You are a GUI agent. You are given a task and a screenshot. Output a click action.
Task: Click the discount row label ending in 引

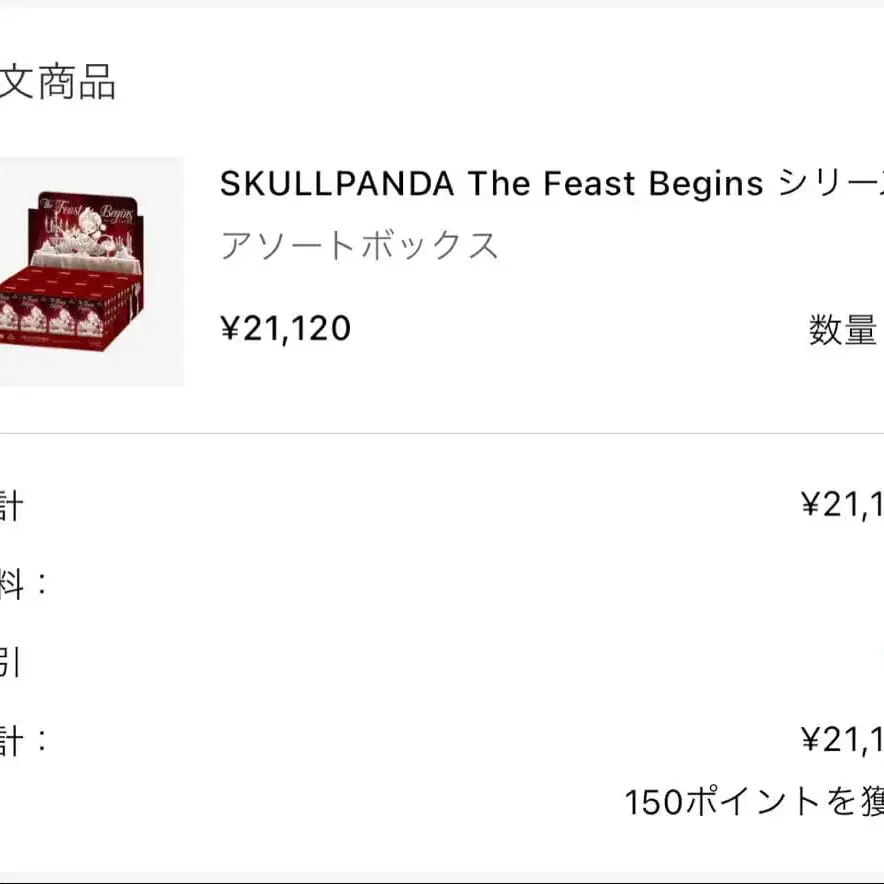10,662
